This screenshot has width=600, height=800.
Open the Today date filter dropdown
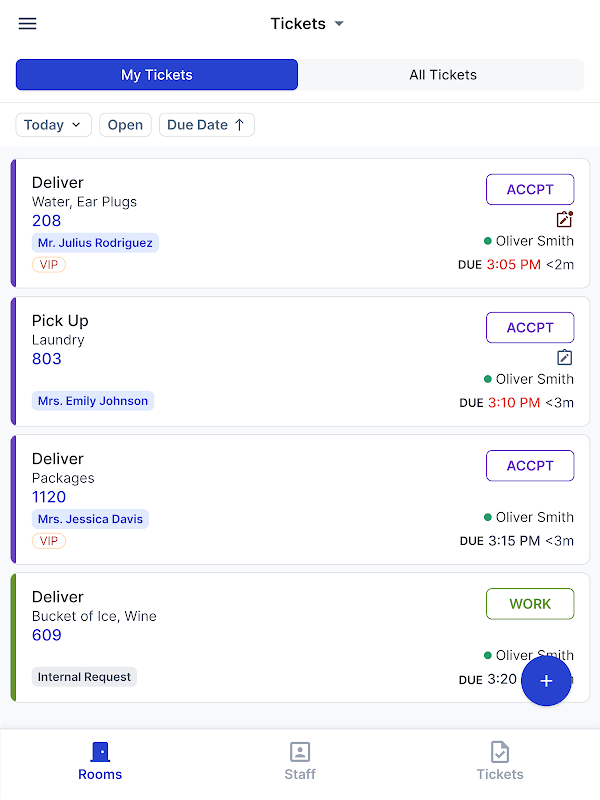point(53,125)
